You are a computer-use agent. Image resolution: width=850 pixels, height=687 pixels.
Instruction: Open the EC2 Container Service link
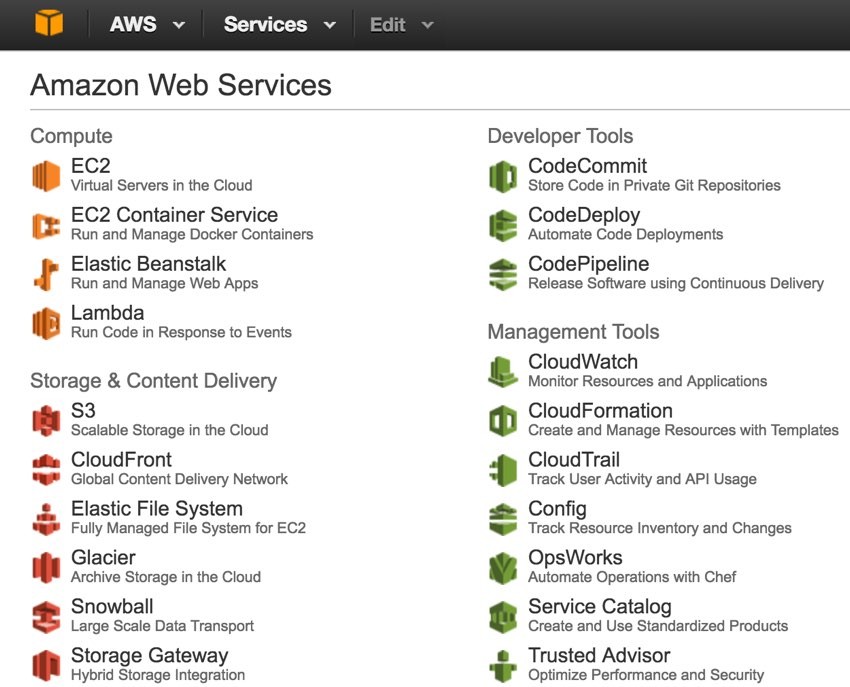[175, 215]
